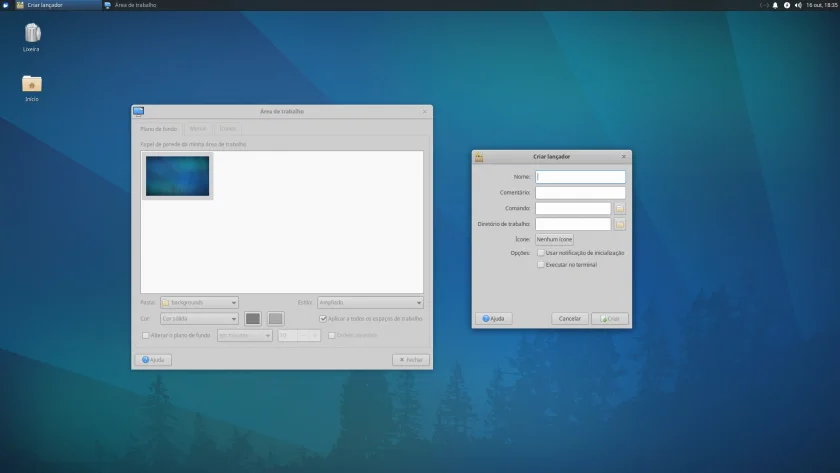Screen dimensions: 840x473
Task: Click the folder icon next to Diretório de trabalho
Action: [x=619, y=224]
